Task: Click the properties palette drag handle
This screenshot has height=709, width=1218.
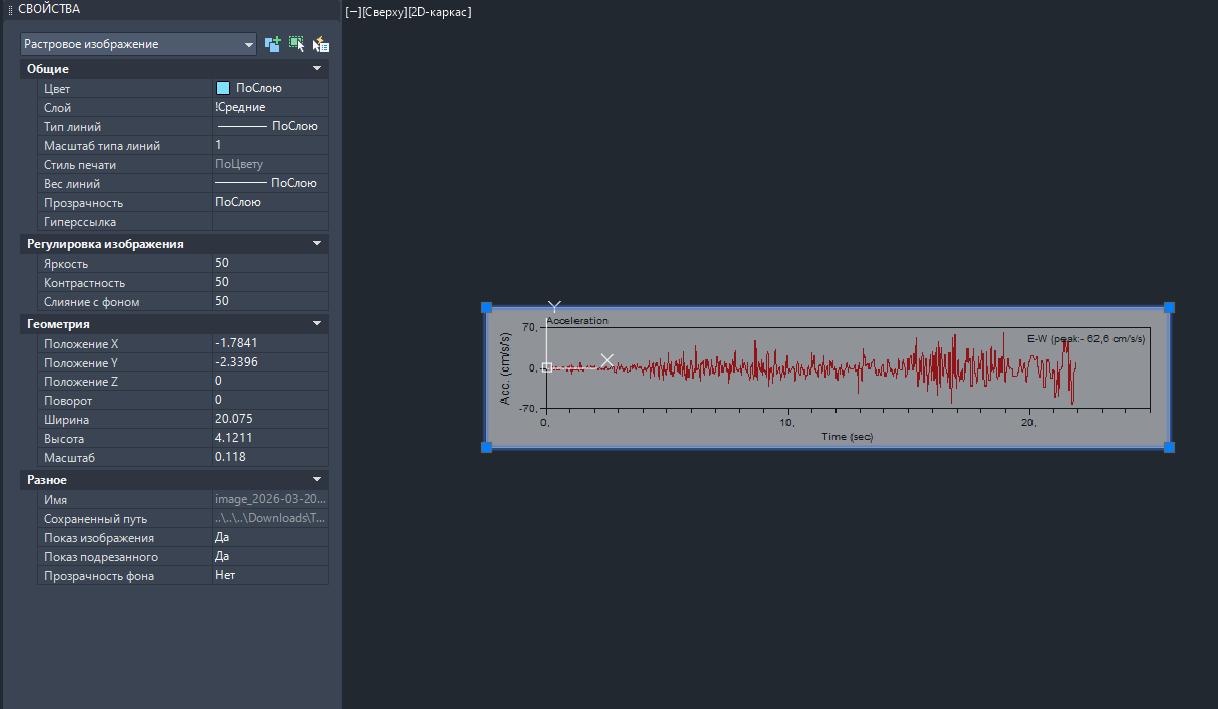Action: click(11, 9)
